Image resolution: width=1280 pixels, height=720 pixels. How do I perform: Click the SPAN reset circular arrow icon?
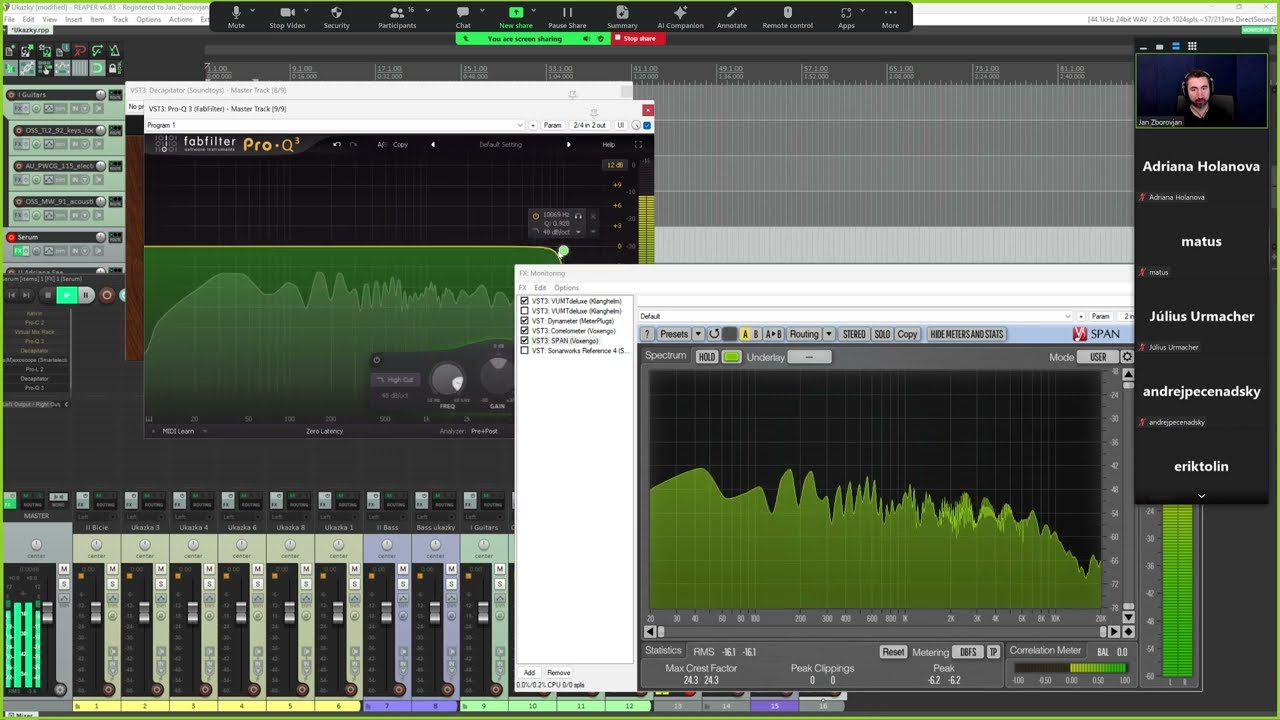point(714,334)
